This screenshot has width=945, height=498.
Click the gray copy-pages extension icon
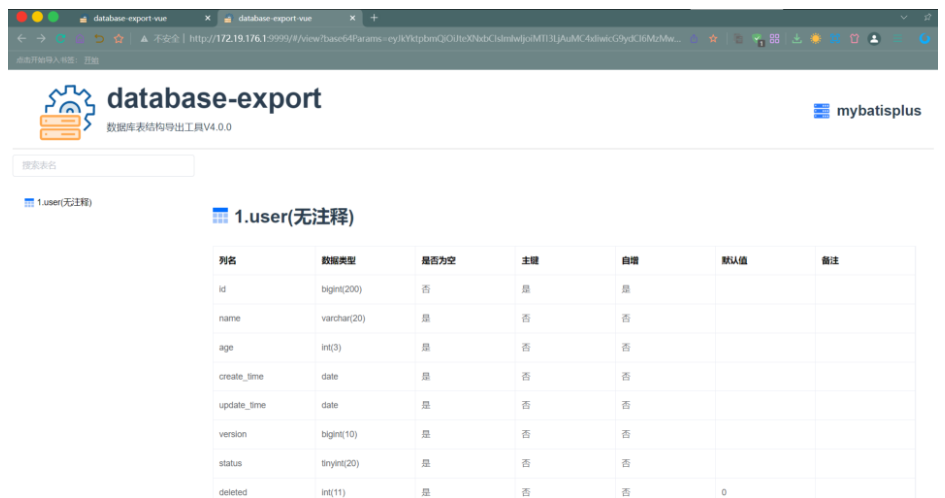tap(738, 39)
